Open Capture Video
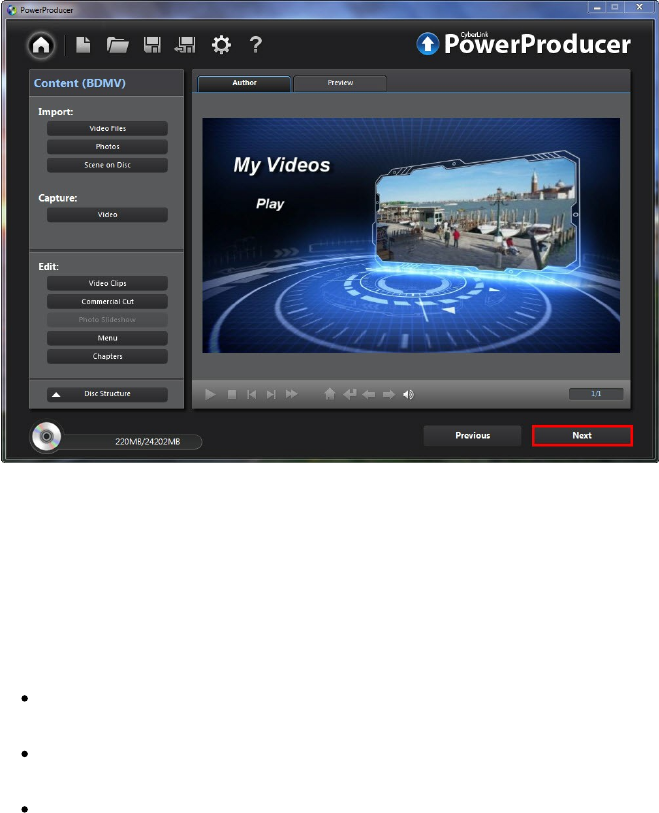Image resolution: width=659 pixels, height=813 pixels. pos(107,215)
